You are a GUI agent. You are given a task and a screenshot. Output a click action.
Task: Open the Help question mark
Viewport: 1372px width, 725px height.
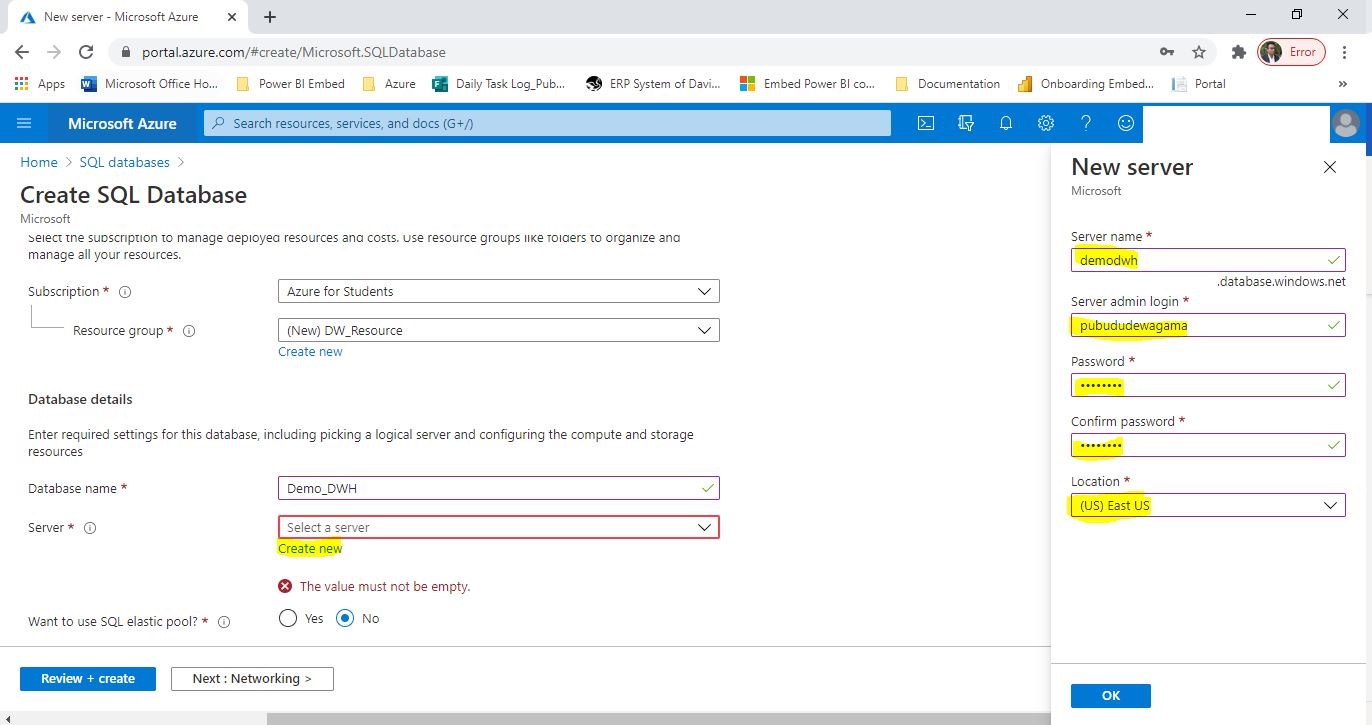tap(1086, 123)
